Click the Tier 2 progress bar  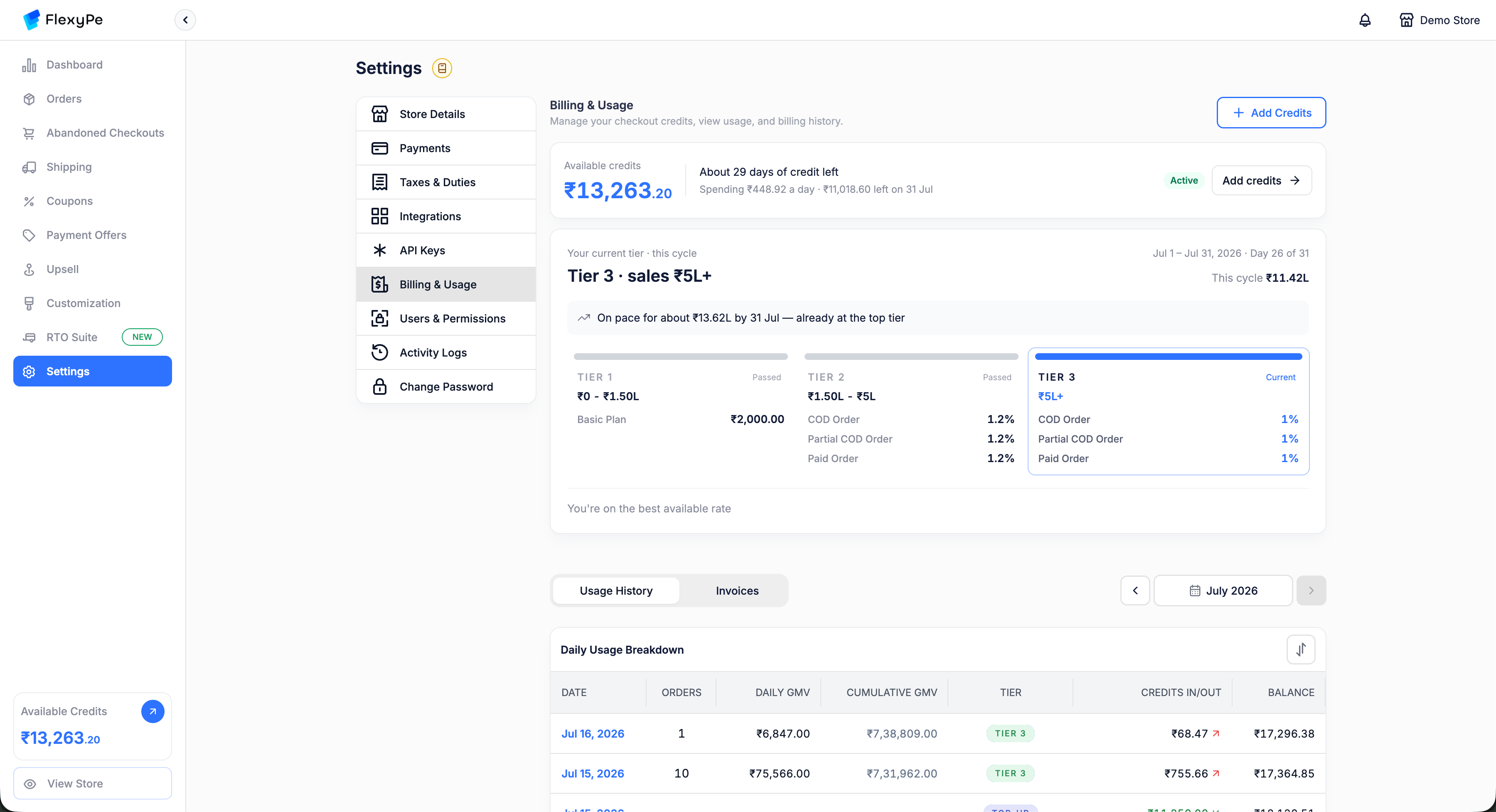click(x=911, y=357)
